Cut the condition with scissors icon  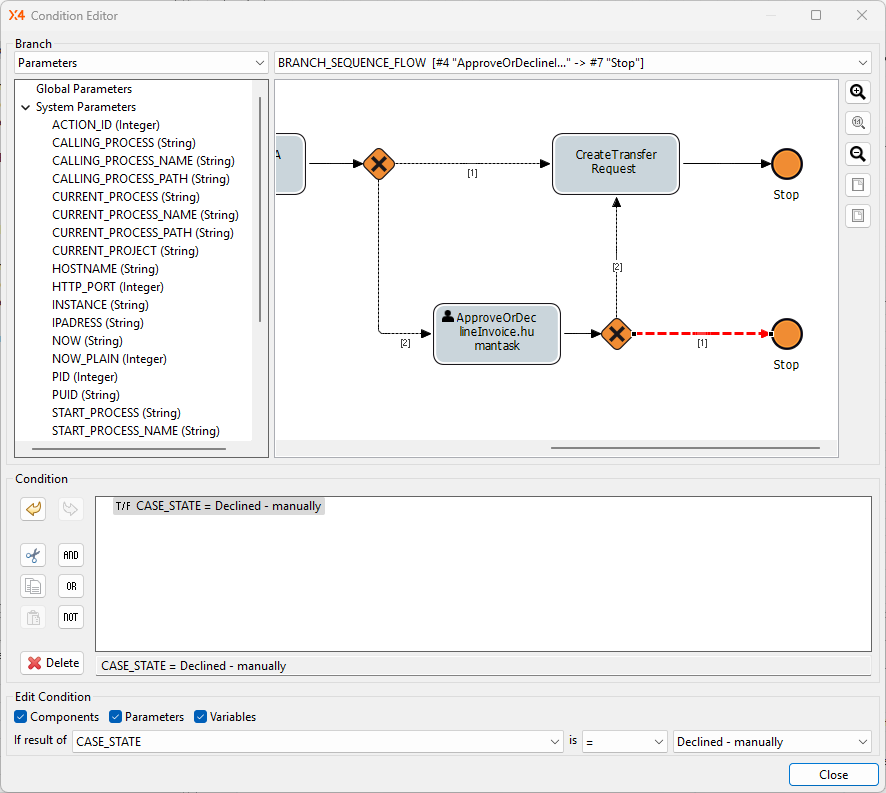(x=33, y=555)
